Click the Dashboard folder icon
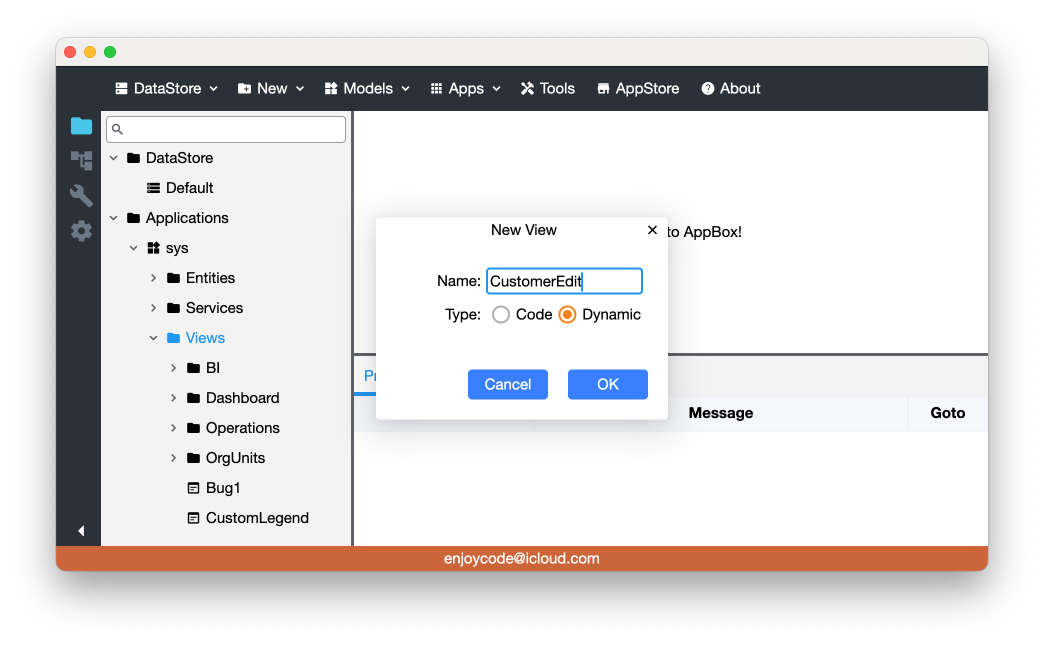The height and width of the screenshot is (645, 1044). coord(193,397)
